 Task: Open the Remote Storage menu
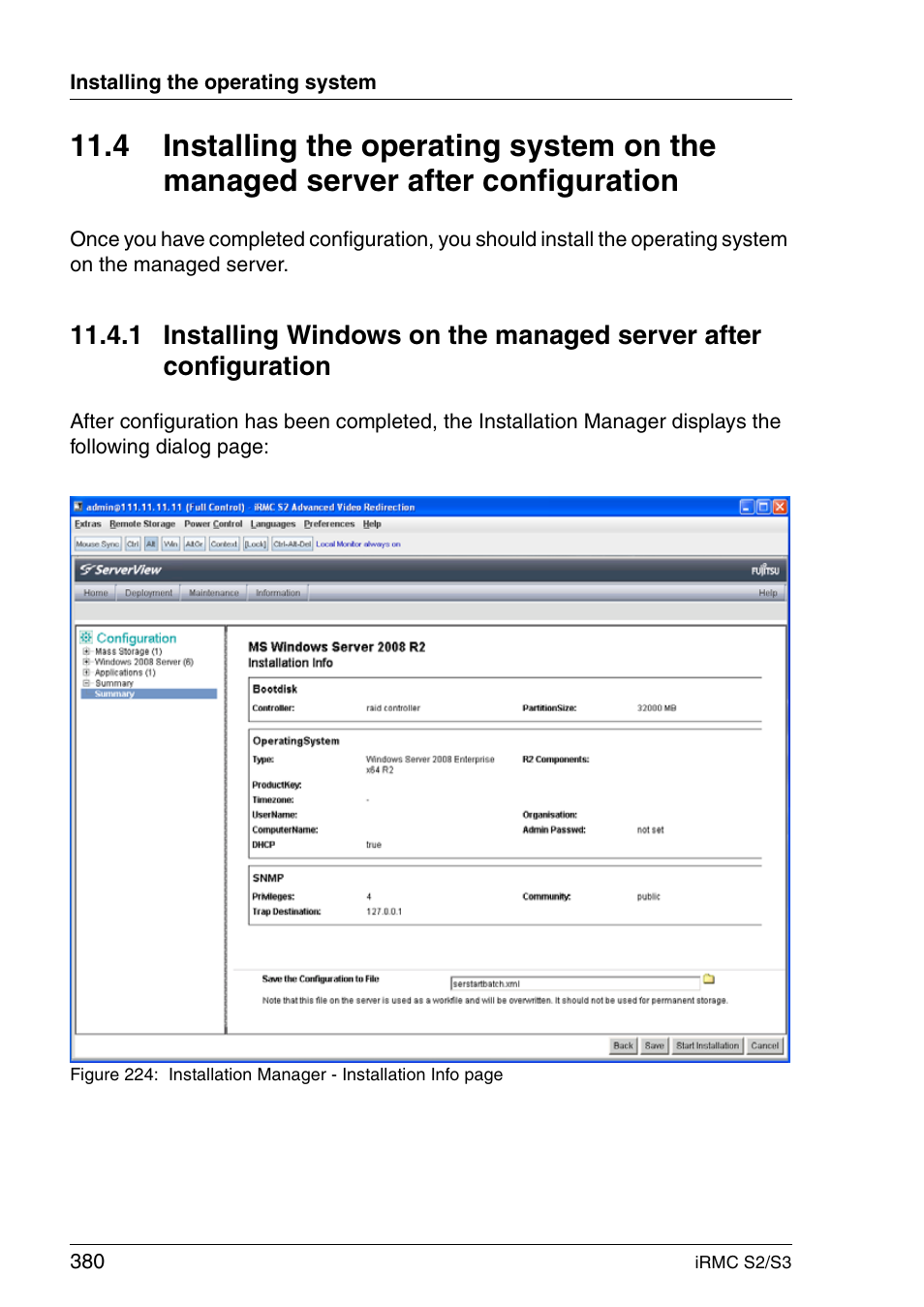tap(142, 524)
